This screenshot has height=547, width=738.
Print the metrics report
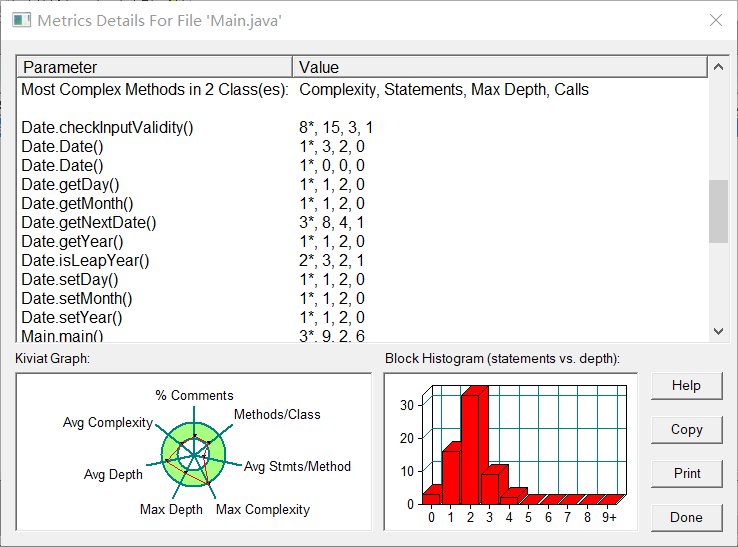pos(686,473)
